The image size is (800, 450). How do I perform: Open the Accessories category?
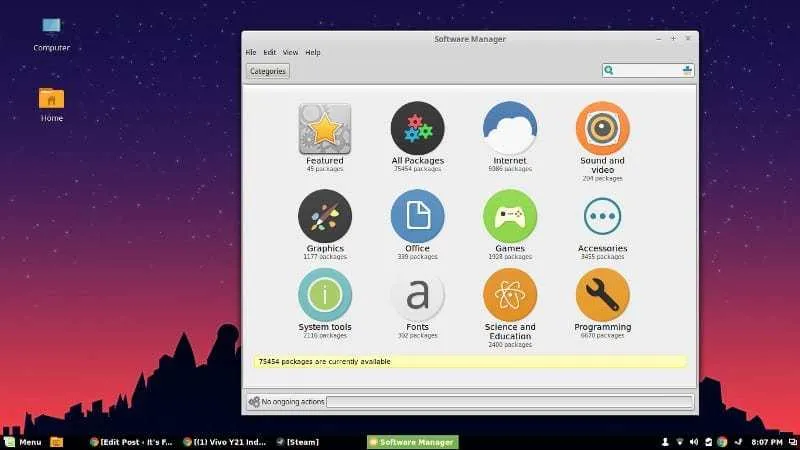(602, 216)
